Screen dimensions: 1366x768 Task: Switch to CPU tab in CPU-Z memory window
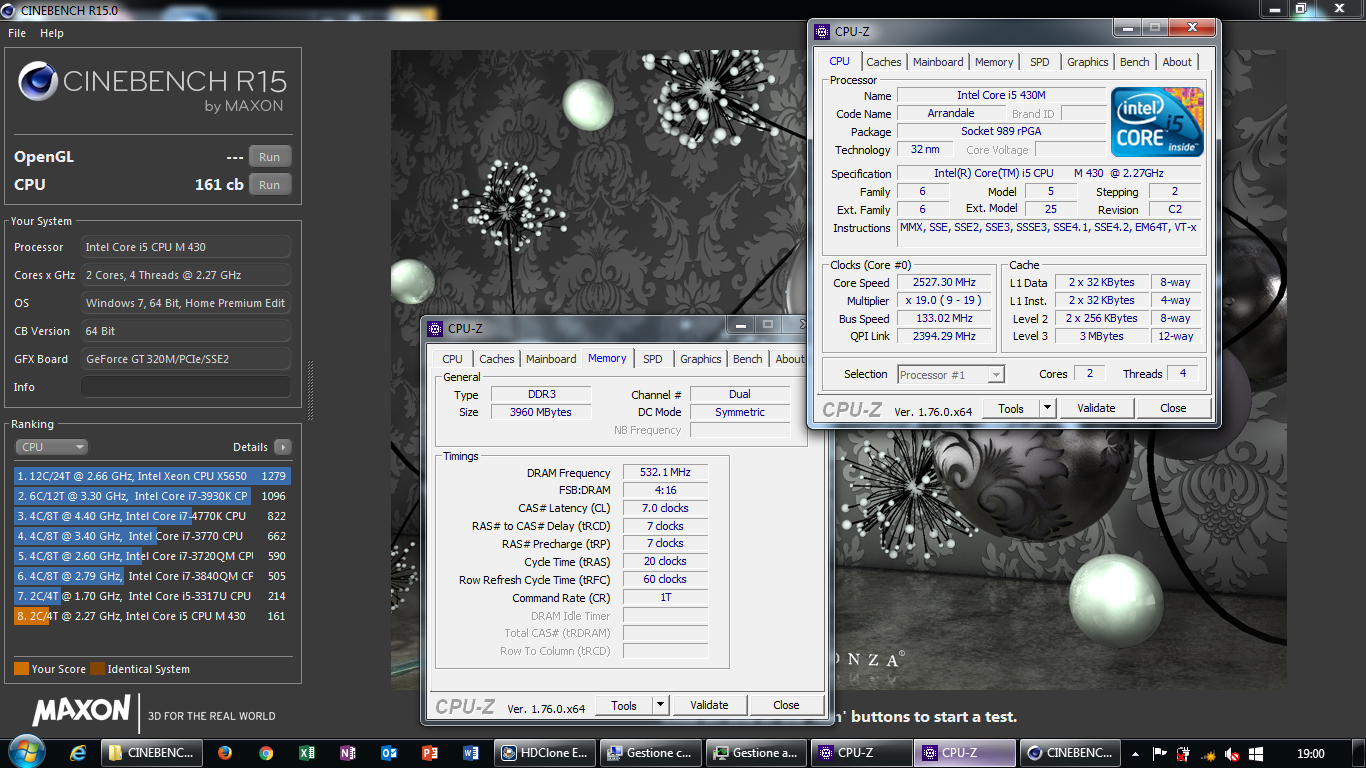(453, 359)
